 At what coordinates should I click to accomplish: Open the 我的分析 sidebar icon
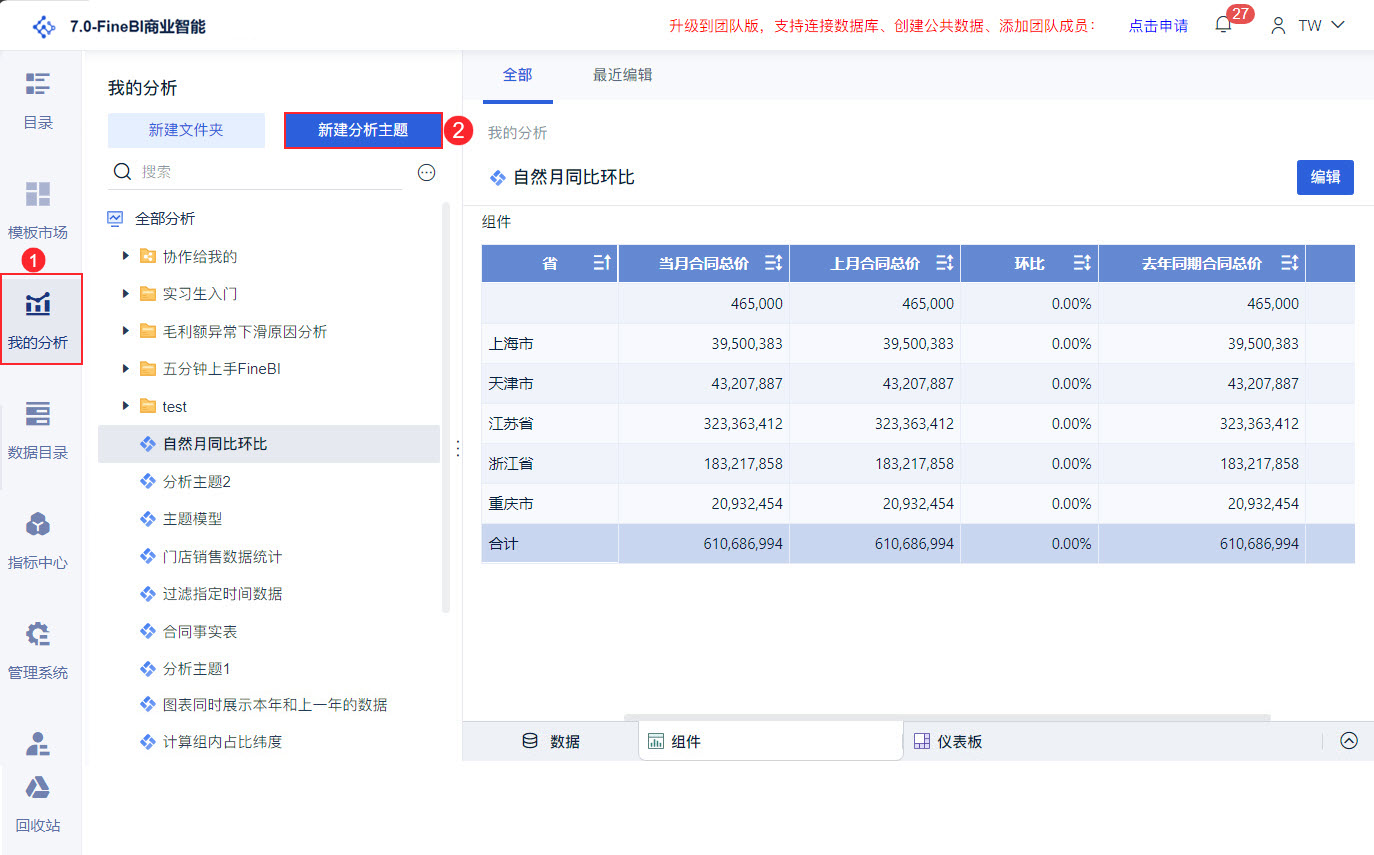(38, 304)
